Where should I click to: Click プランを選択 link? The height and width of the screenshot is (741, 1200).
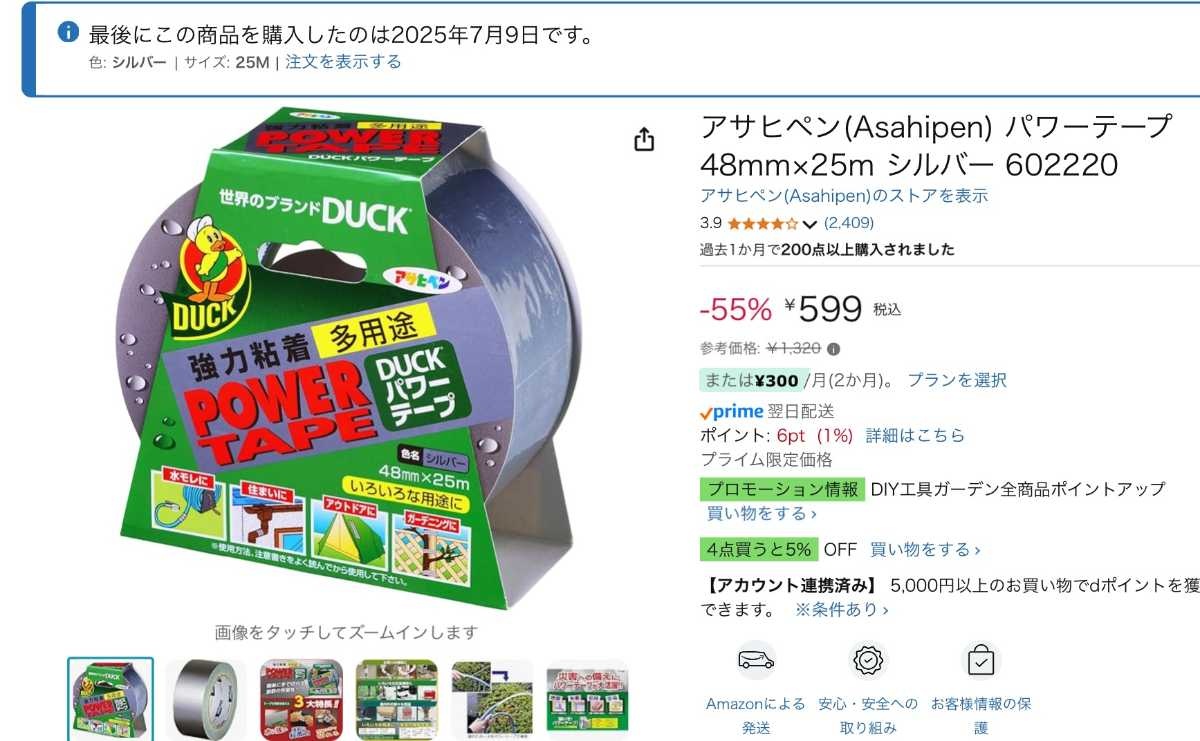(x=957, y=380)
